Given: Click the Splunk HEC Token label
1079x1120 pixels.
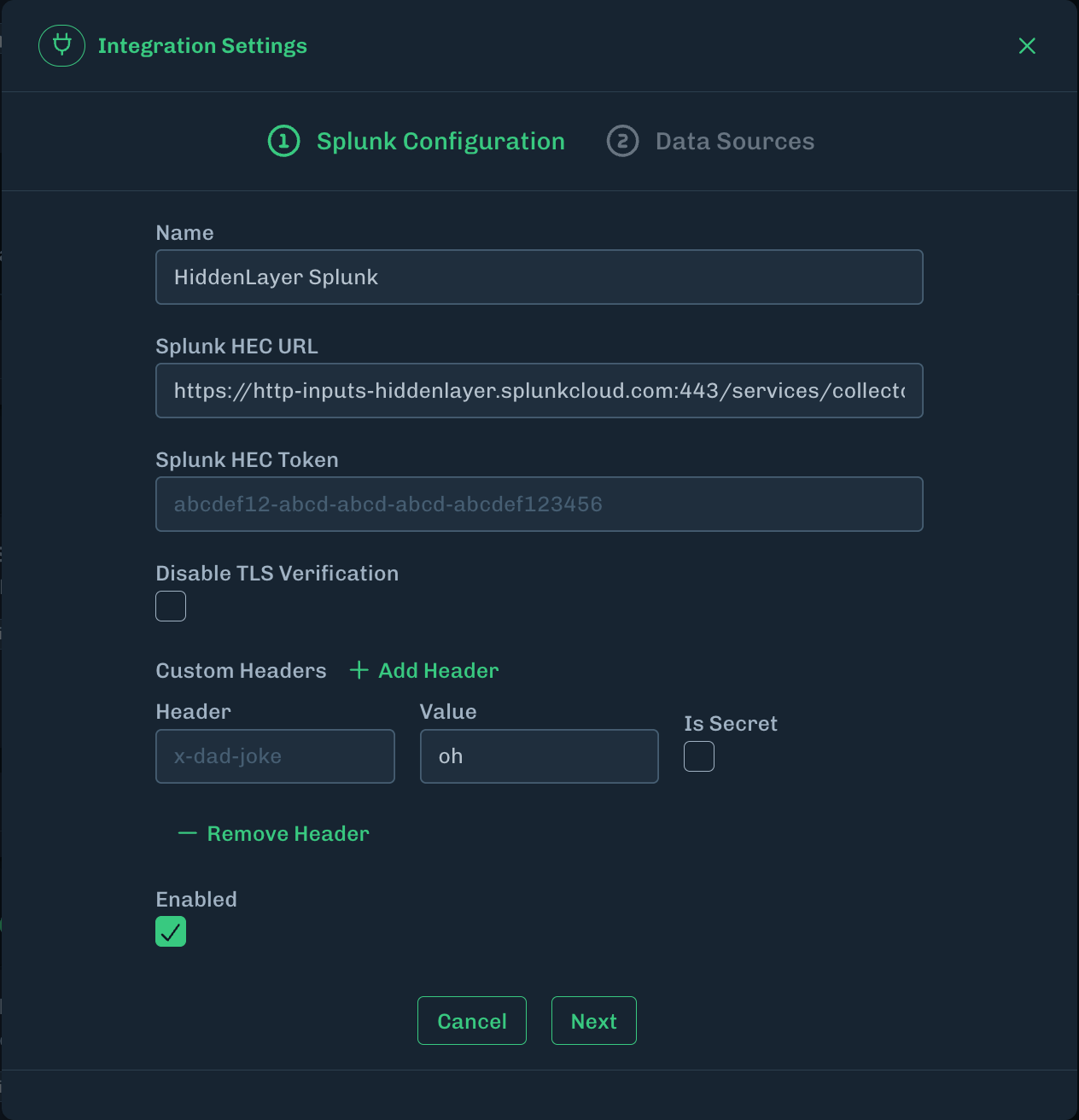Looking at the screenshot, I should (247, 459).
